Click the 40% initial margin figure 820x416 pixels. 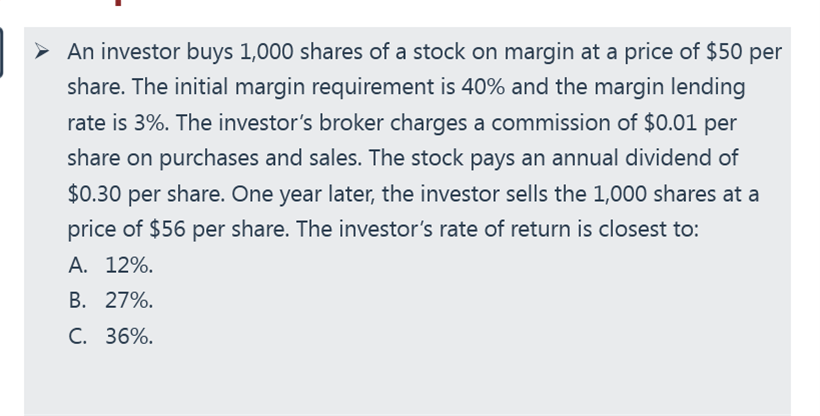(x=483, y=87)
